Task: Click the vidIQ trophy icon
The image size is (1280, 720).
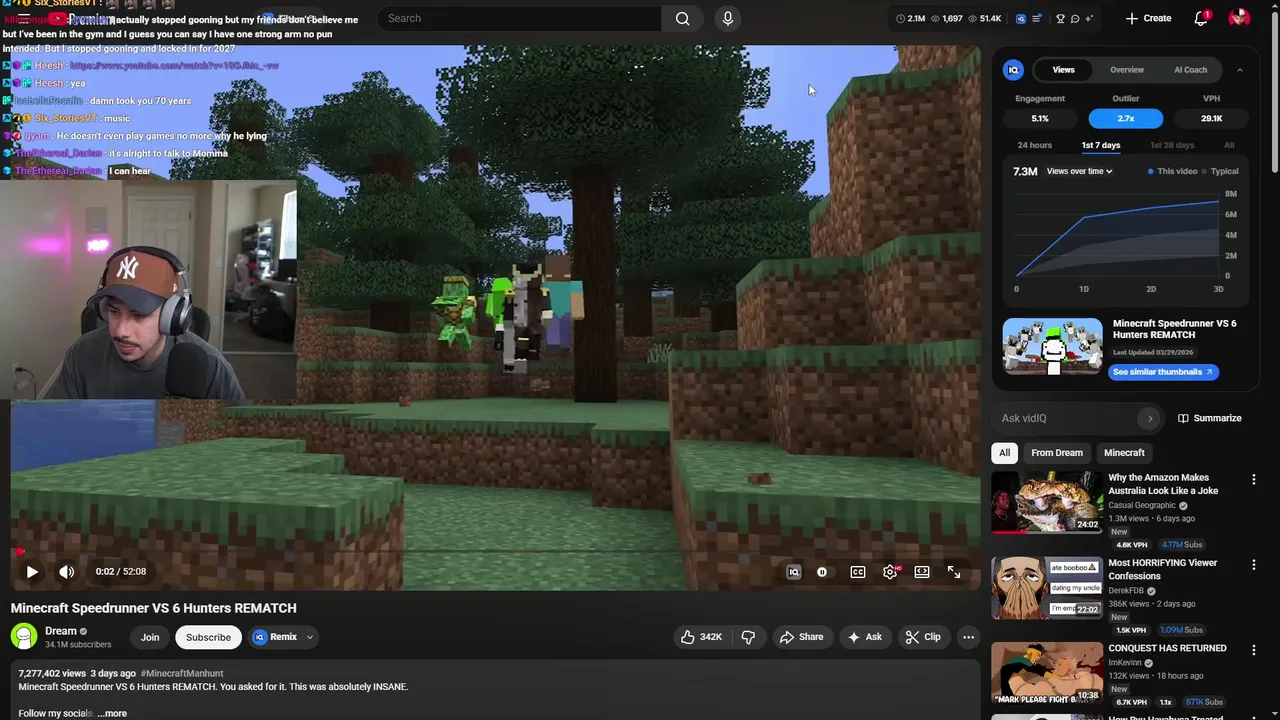Action: pyautogui.click(x=1060, y=18)
